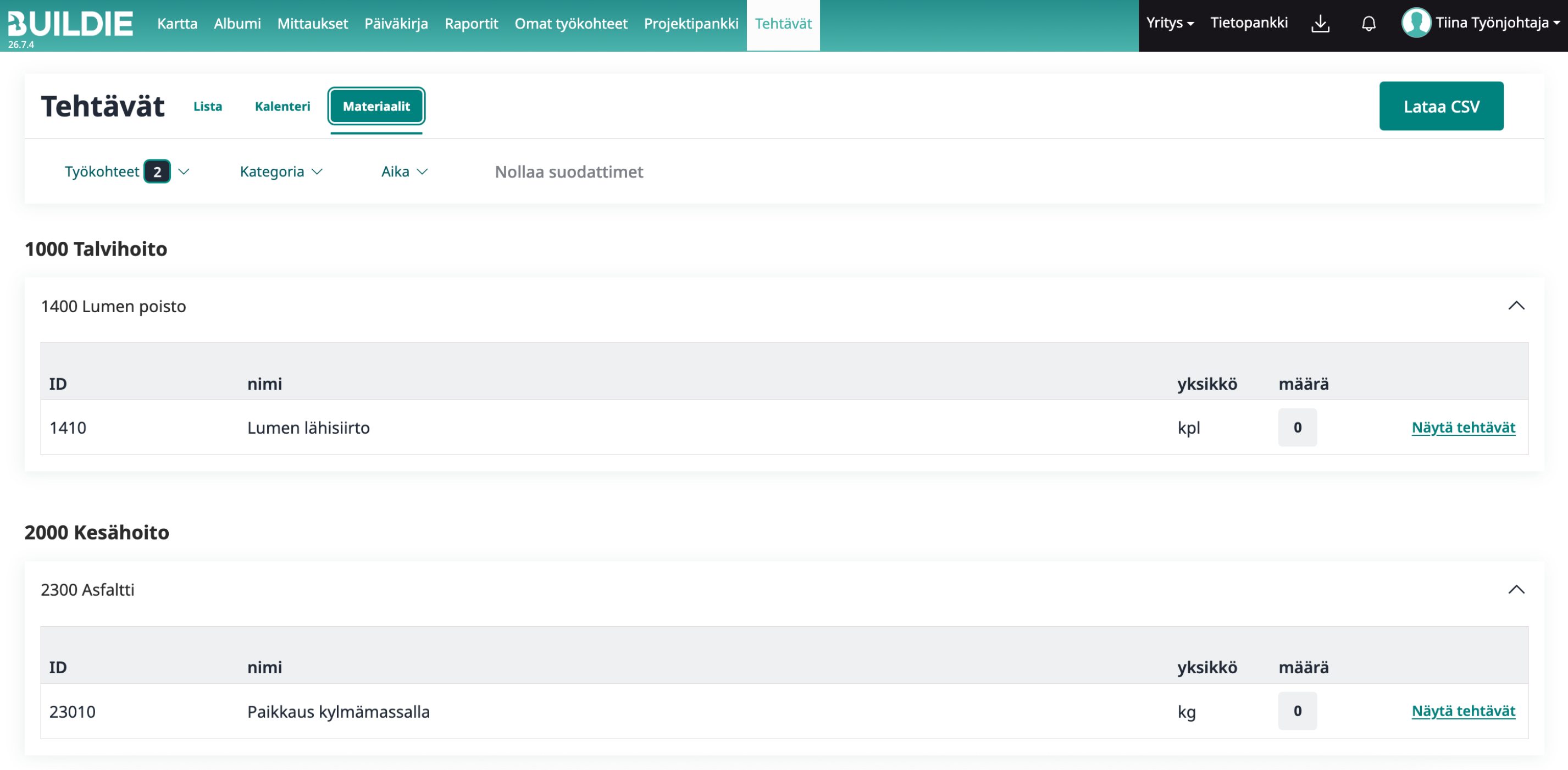
Task: Open Mittaukset page
Action: pos(312,24)
